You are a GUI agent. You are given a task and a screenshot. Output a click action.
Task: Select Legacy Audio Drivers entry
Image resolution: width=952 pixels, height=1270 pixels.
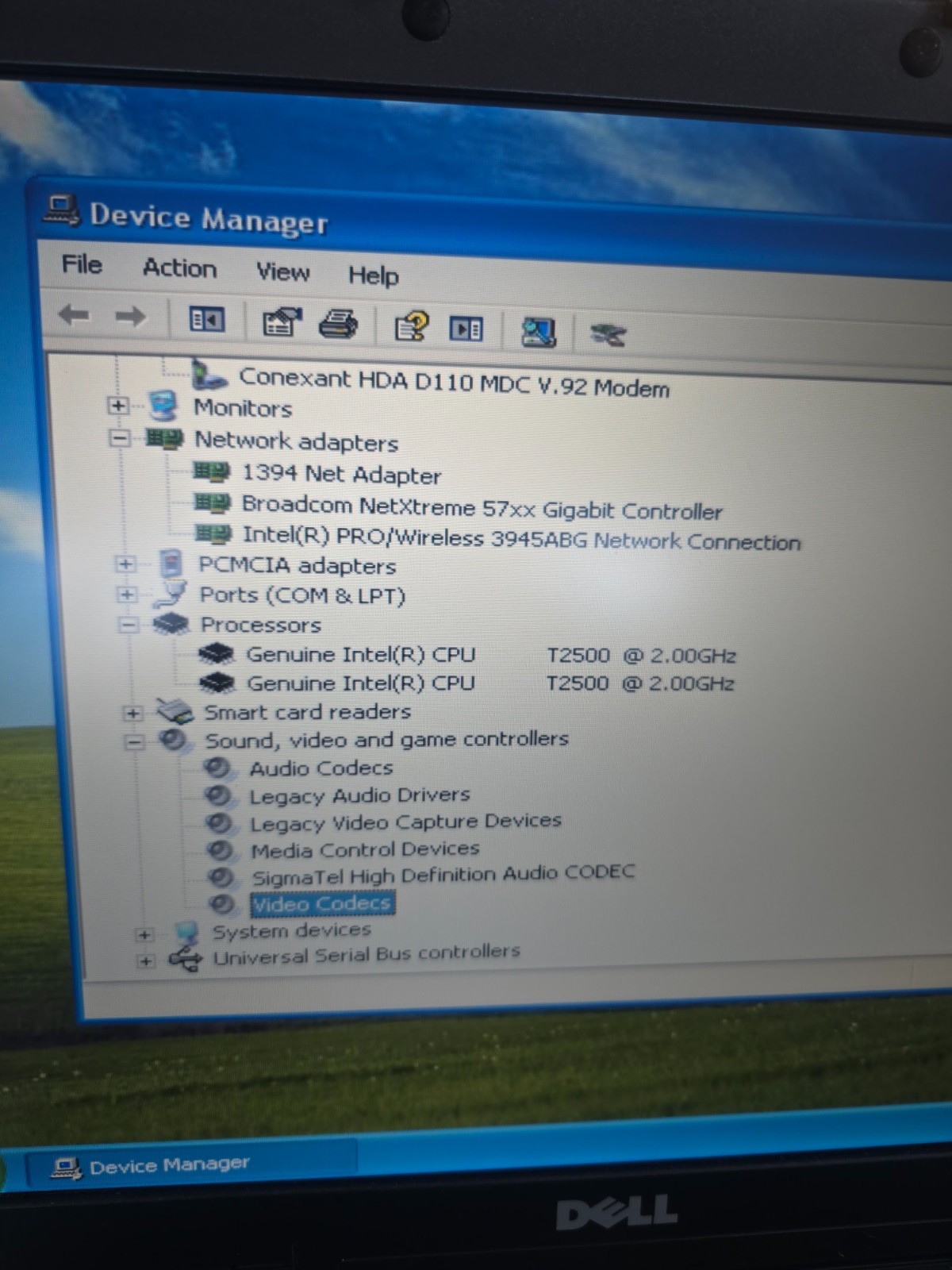(x=359, y=795)
